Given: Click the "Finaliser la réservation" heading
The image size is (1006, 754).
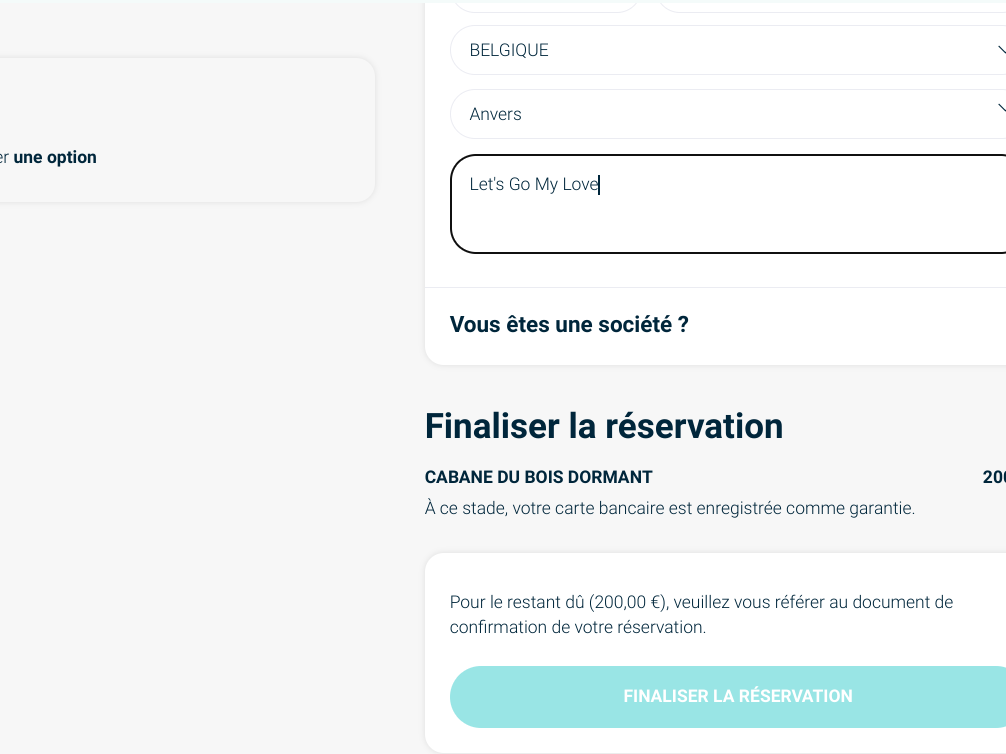Looking at the screenshot, I should click(603, 426).
